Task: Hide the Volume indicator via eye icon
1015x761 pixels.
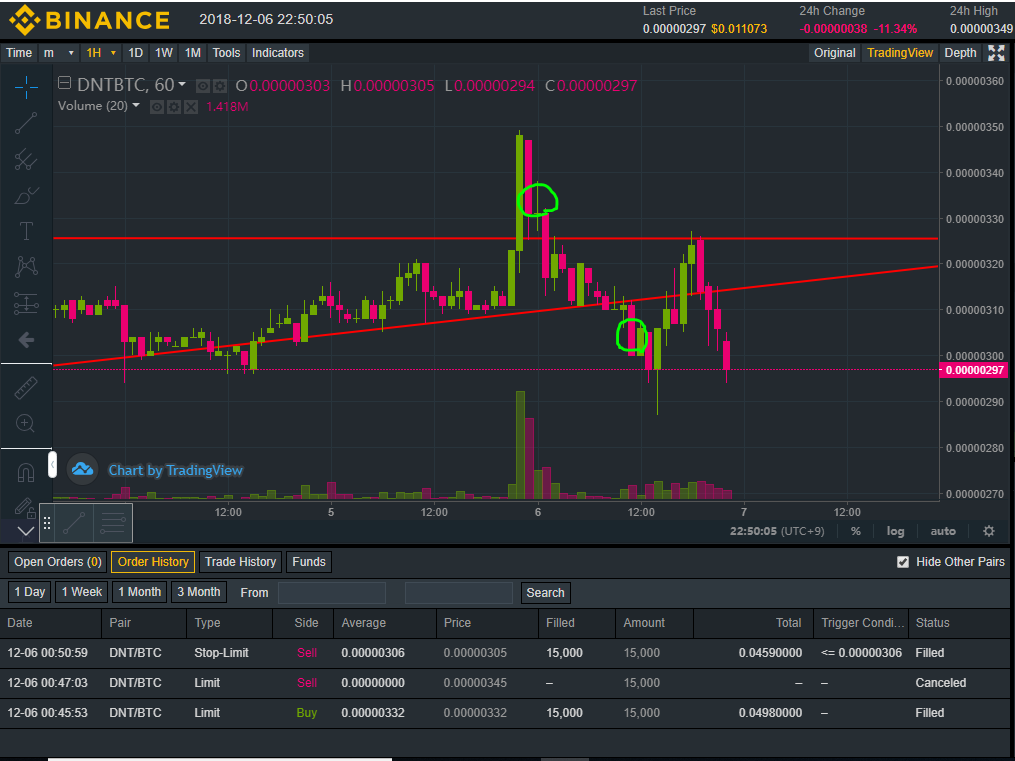Action: [x=157, y=106]
